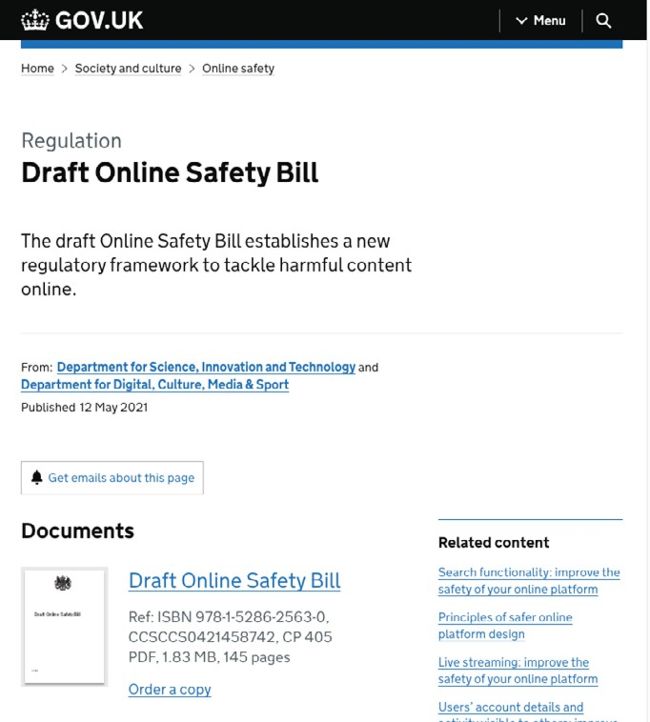Open Search functionality related content link
This screenshot has height=722, width=650.
(529, 581)
